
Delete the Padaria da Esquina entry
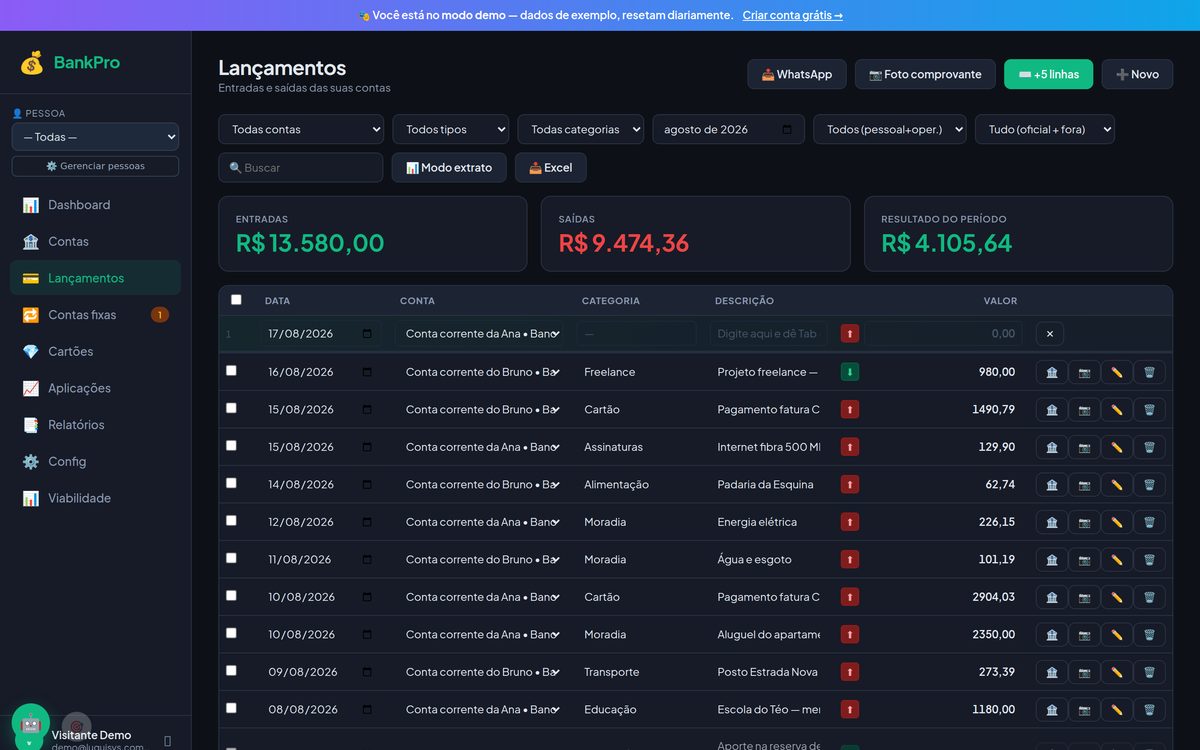[x=1149, y=485]
